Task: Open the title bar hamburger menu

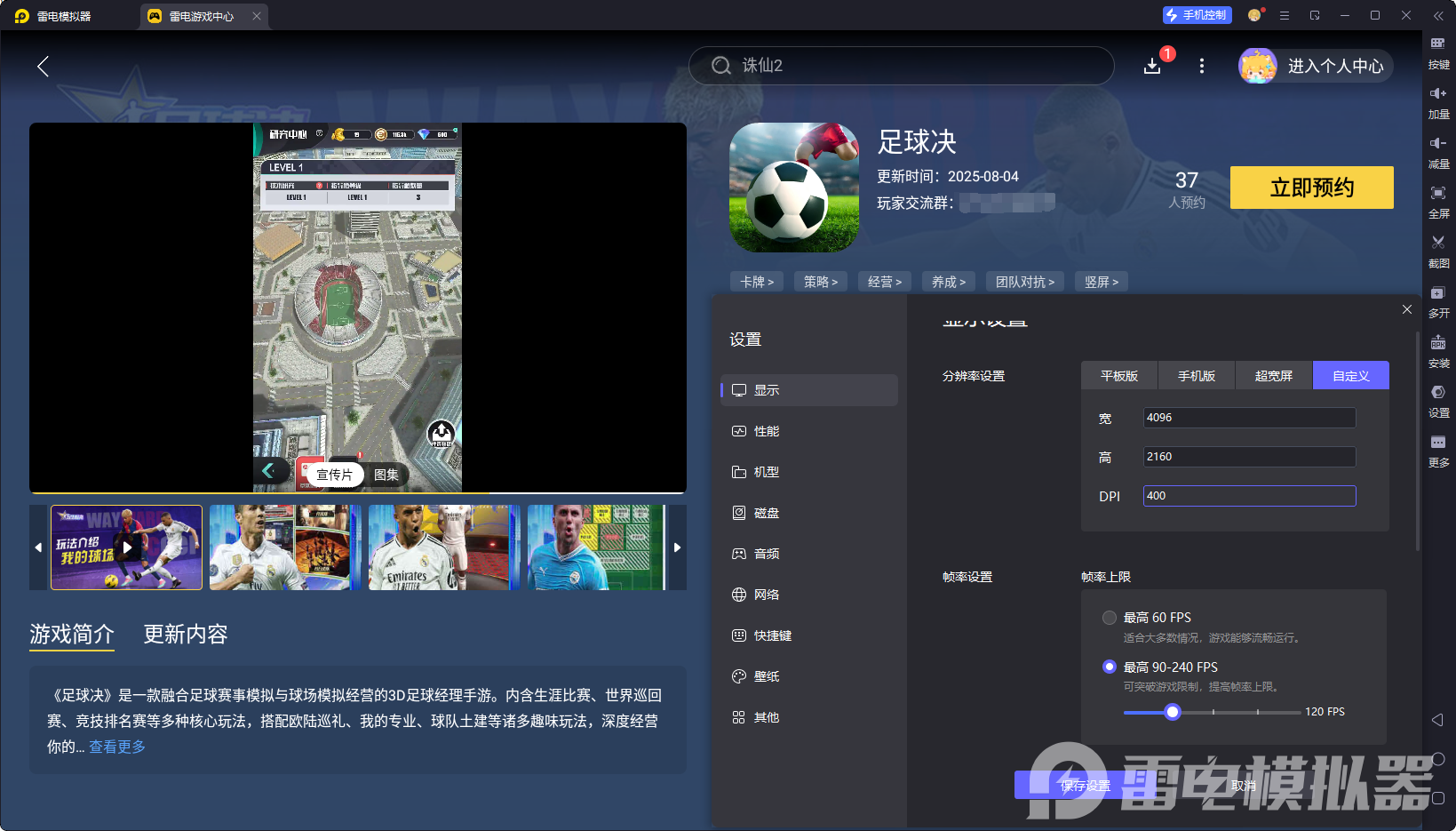Action: [1285, 15]
